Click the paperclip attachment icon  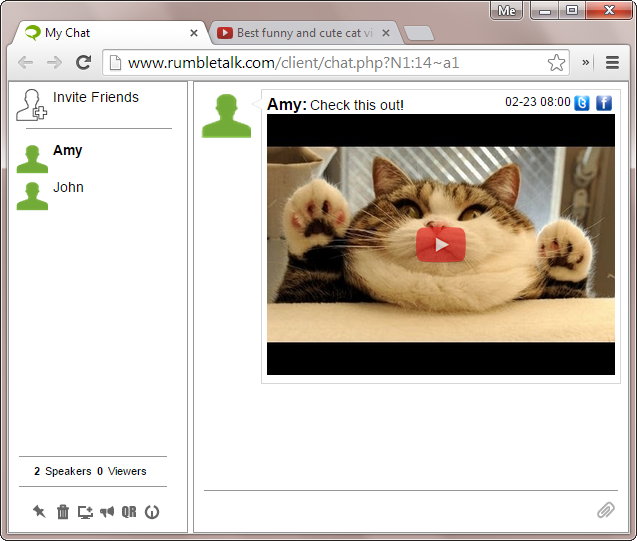point(605,510)
